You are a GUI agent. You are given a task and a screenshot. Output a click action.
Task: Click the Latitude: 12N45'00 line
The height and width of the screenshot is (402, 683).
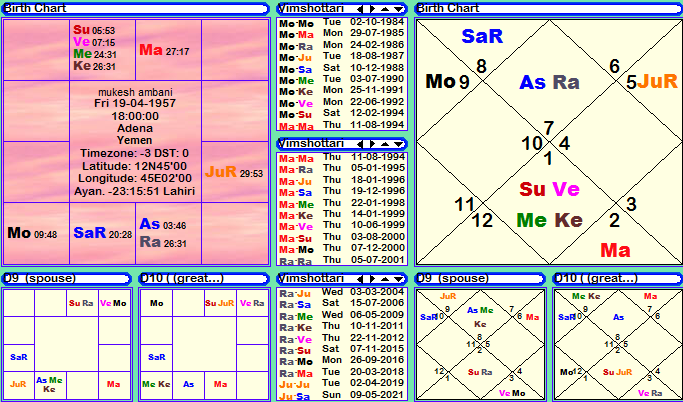pyautogui.click(x=135, y=166)
